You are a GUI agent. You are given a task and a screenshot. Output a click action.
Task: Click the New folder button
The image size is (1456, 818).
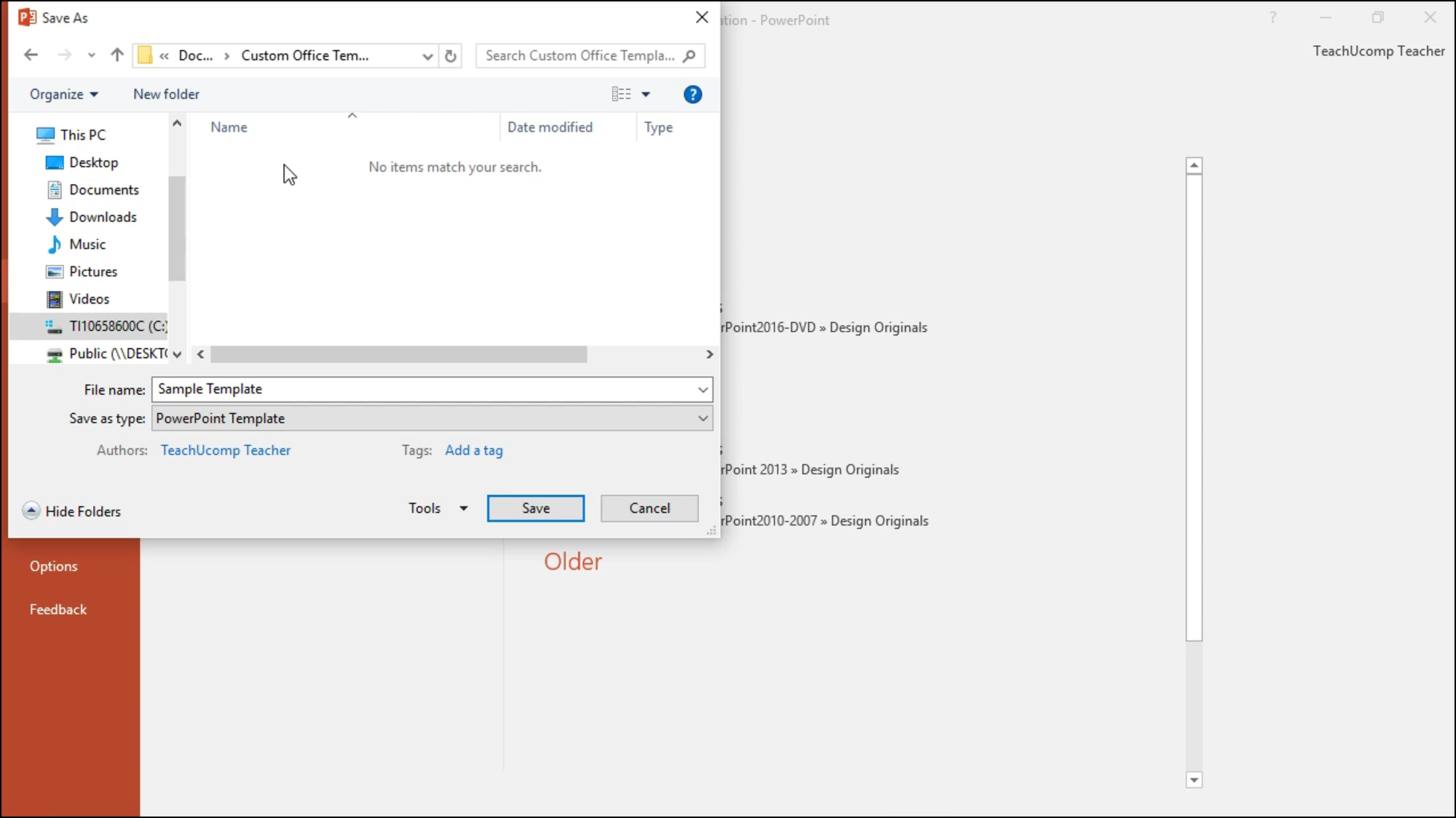pyautogui.click(x=166, y=93)
